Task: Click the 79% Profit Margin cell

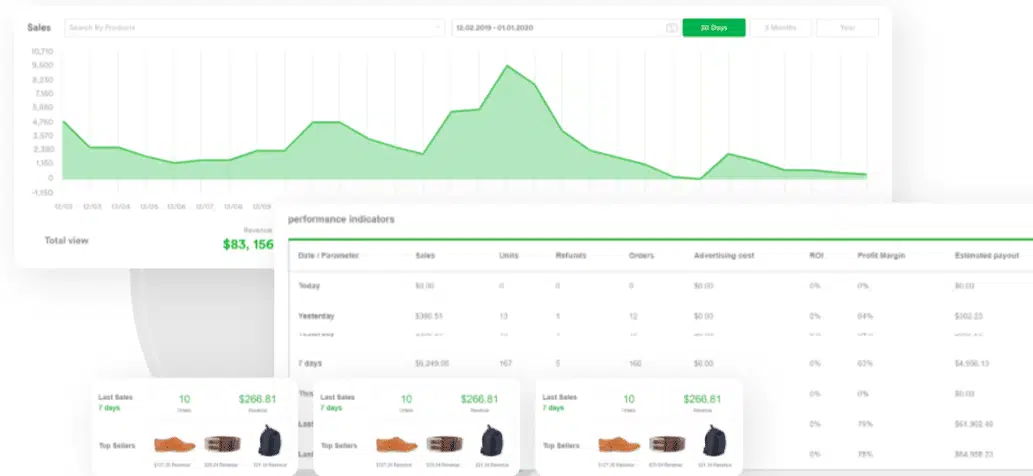Action: [865, 424]
